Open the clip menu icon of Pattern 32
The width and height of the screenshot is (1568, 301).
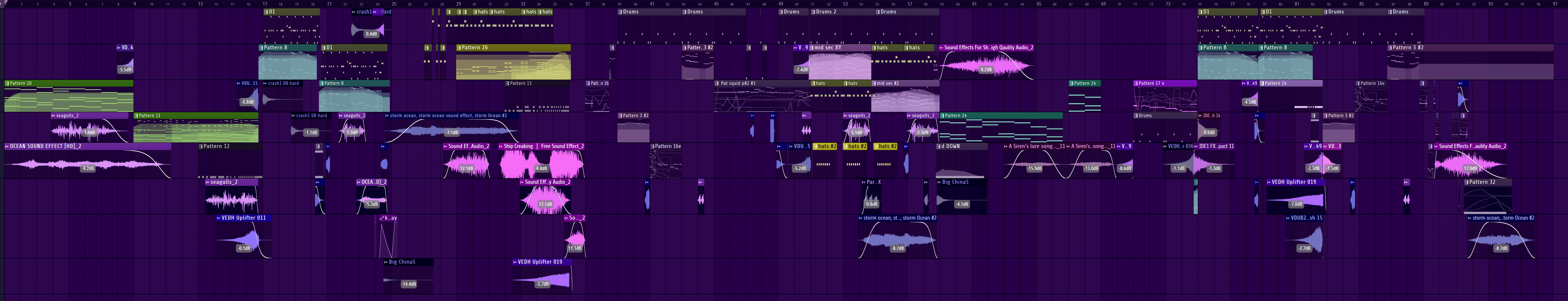tap(1466, 182)
